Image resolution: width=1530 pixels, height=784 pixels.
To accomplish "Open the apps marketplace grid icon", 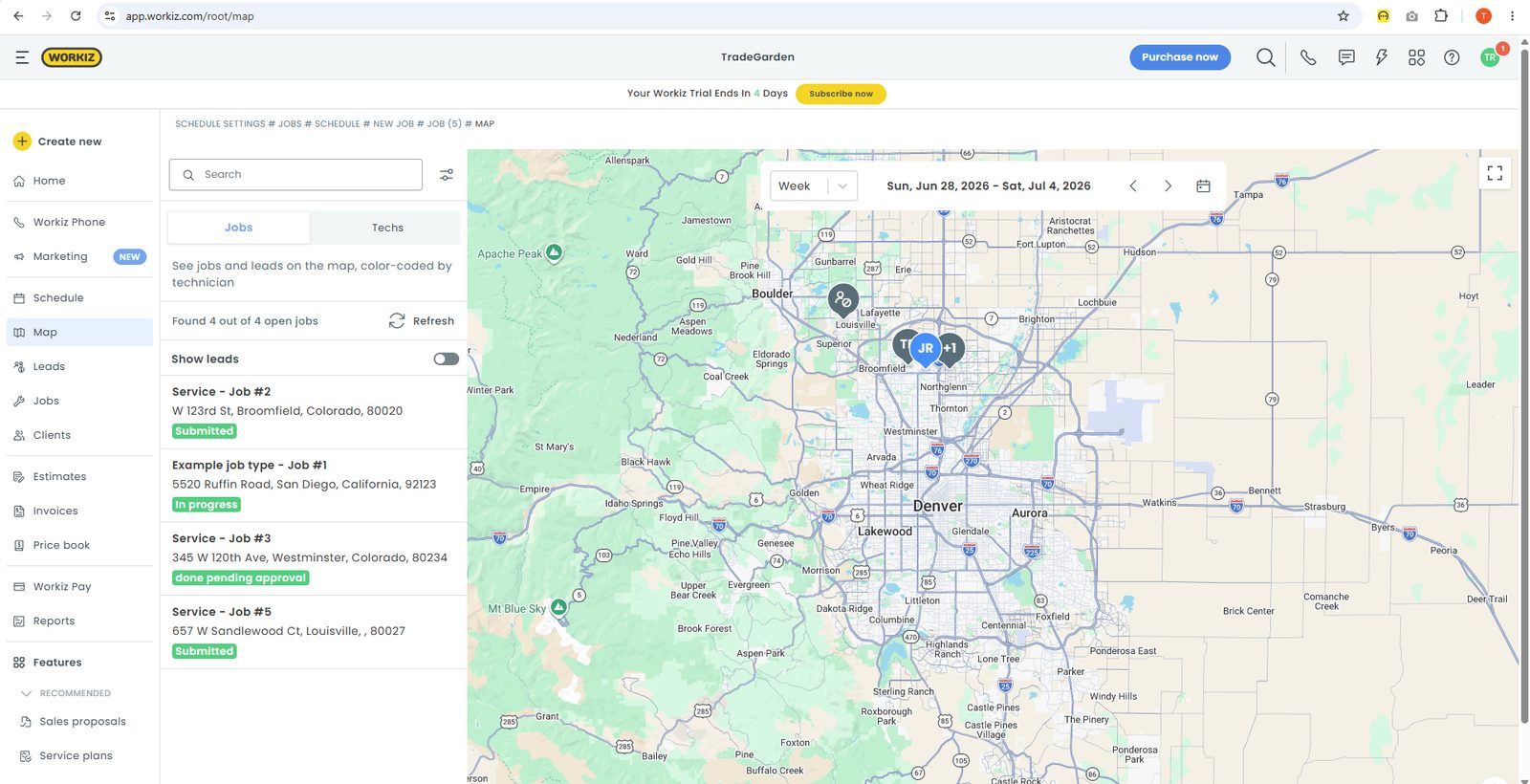I will tap(1416, 57).
